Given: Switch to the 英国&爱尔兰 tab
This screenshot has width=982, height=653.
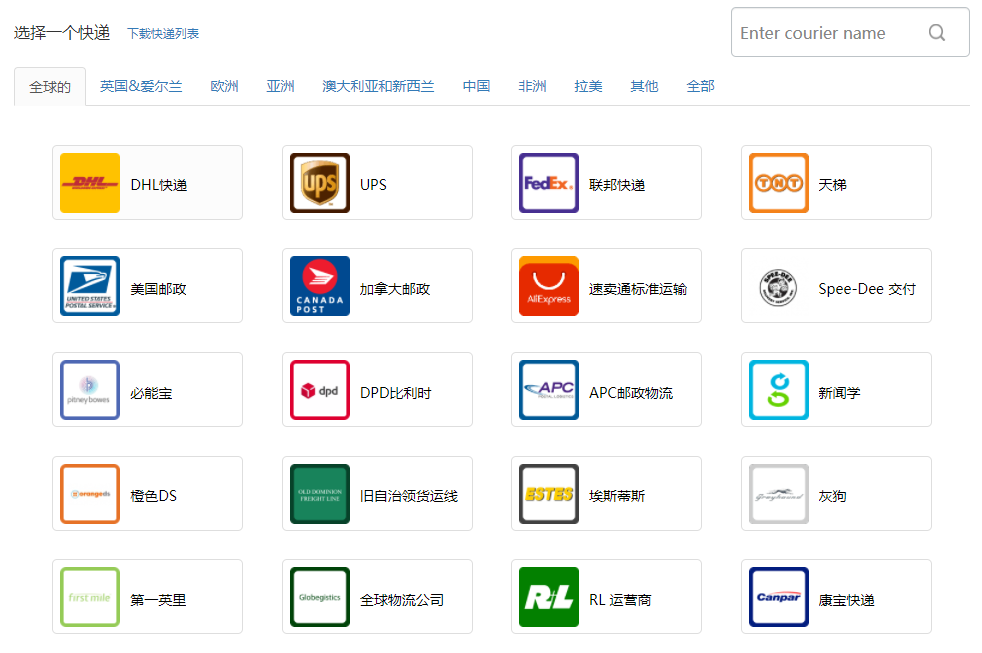Looking at the screenshot, I should (141, 86).
